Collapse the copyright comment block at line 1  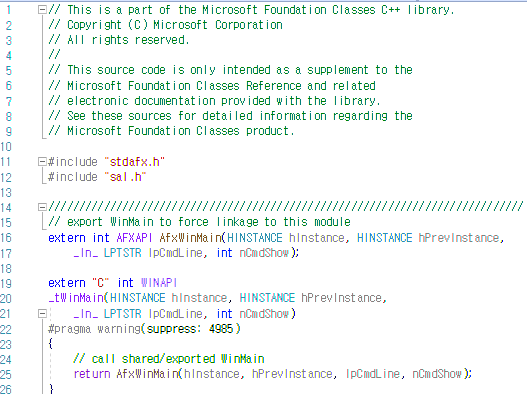click(42, 10)
